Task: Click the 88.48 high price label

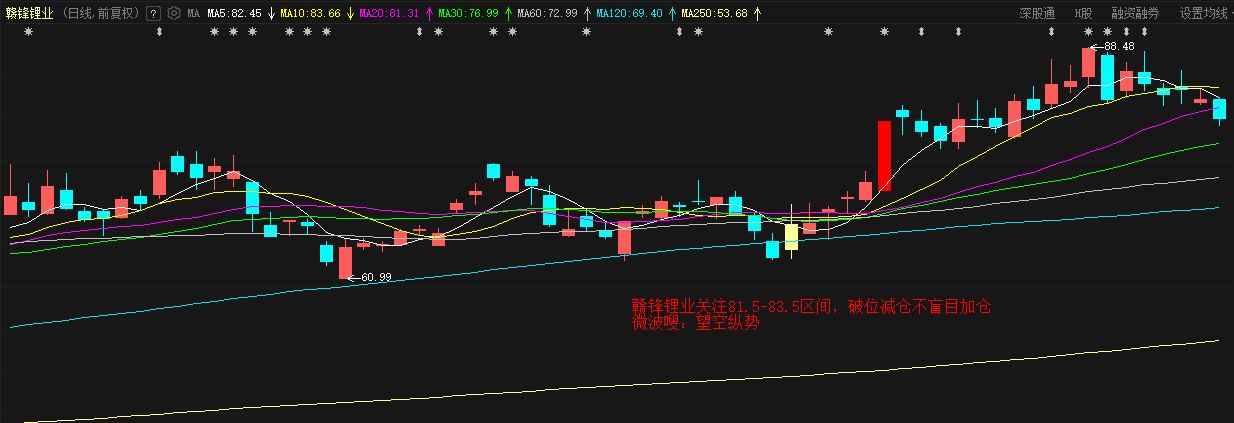Action: click(1118, 46)
